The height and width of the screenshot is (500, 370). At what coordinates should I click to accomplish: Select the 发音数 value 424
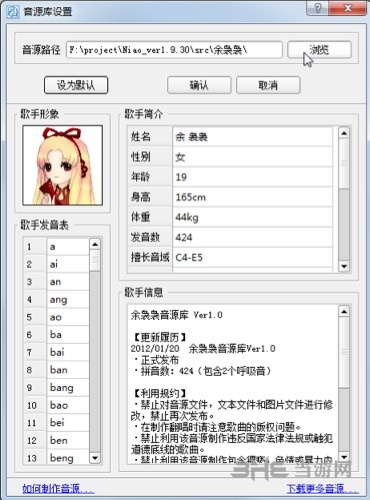[x=253, y=237]
